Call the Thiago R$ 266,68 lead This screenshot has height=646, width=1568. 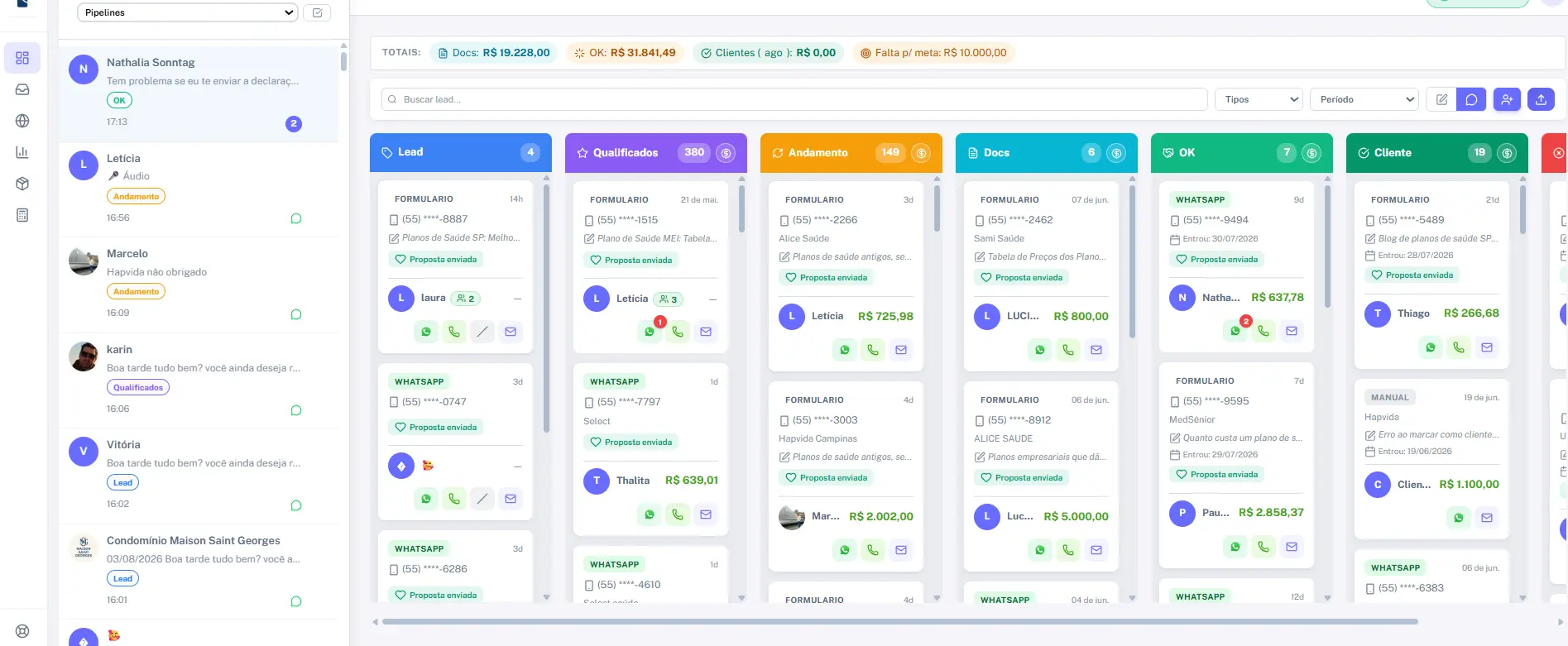click(x=1459, y=347)
